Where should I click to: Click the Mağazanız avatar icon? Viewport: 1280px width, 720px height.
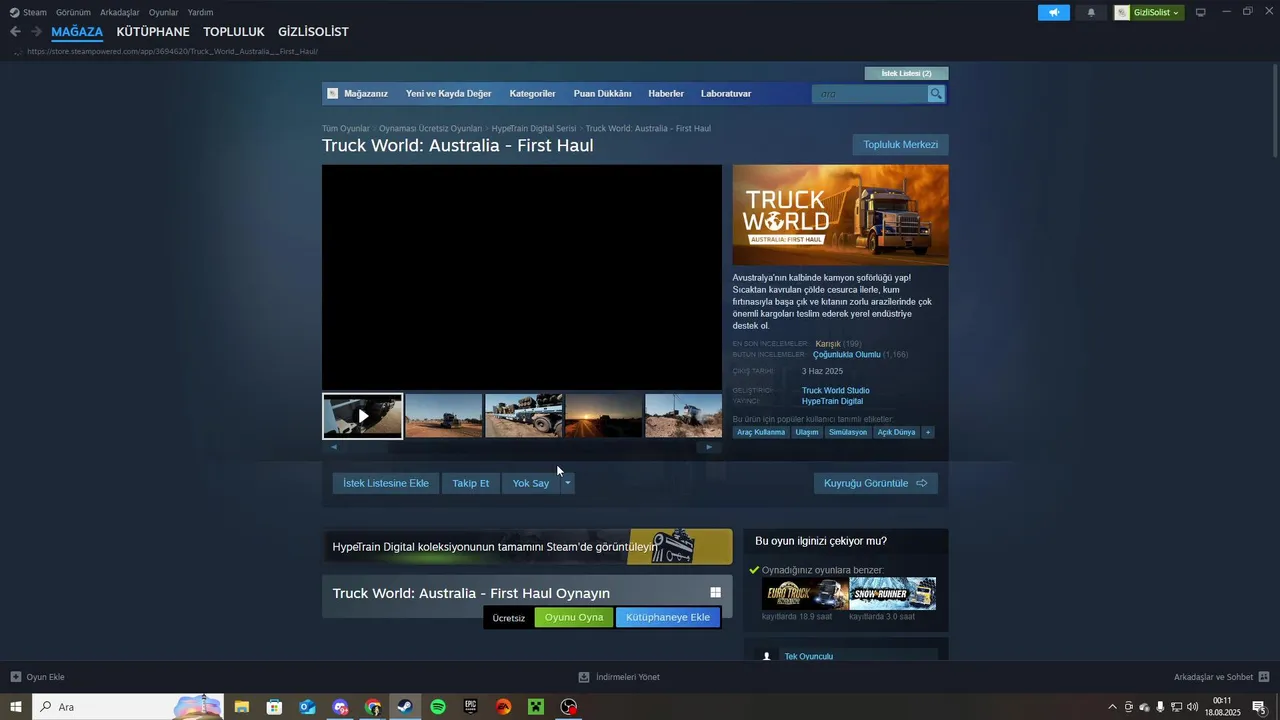pyautogui.click(x=333, y=94)
